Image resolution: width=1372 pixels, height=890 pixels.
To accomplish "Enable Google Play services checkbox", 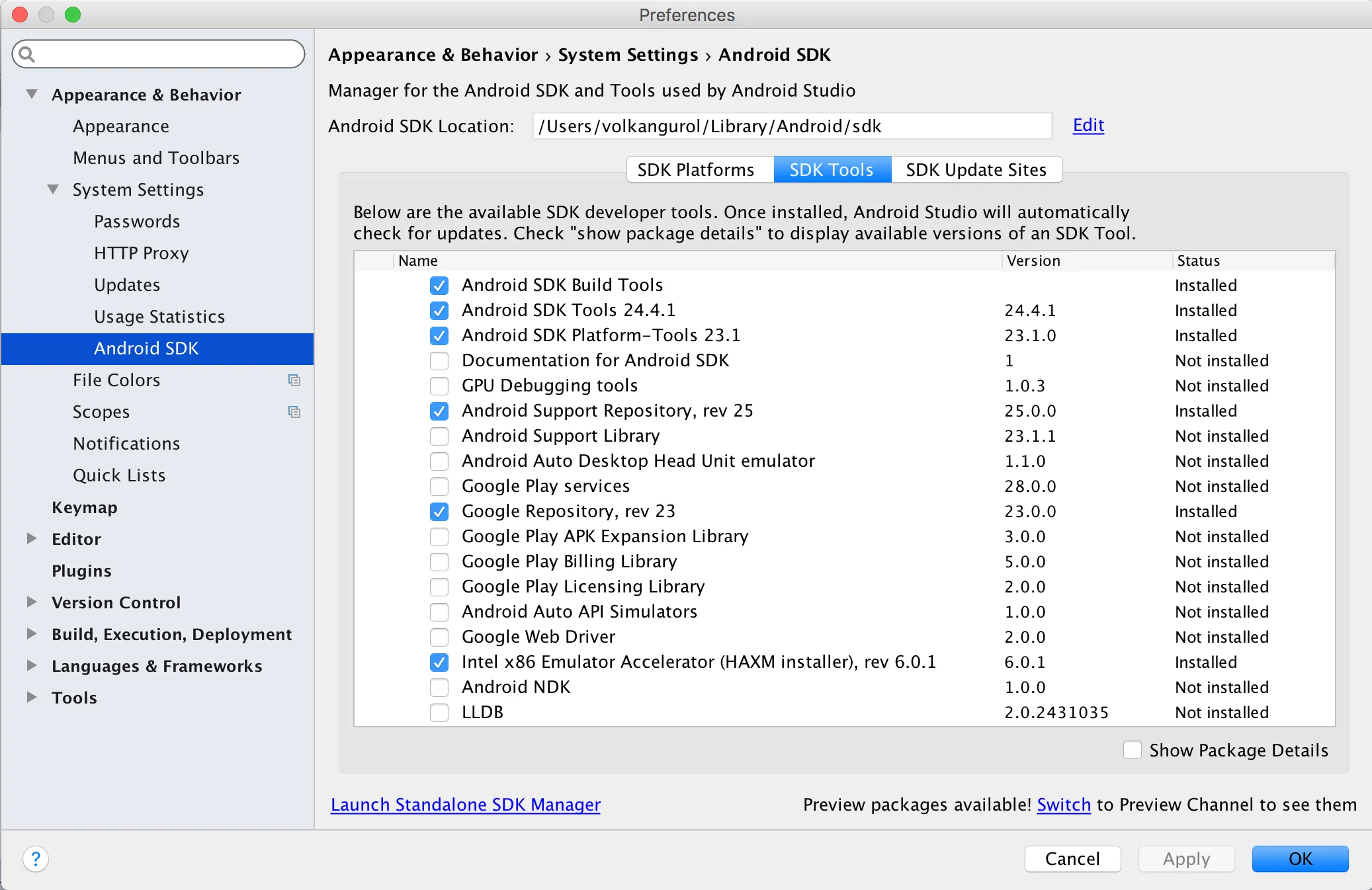I will point(439,487).
